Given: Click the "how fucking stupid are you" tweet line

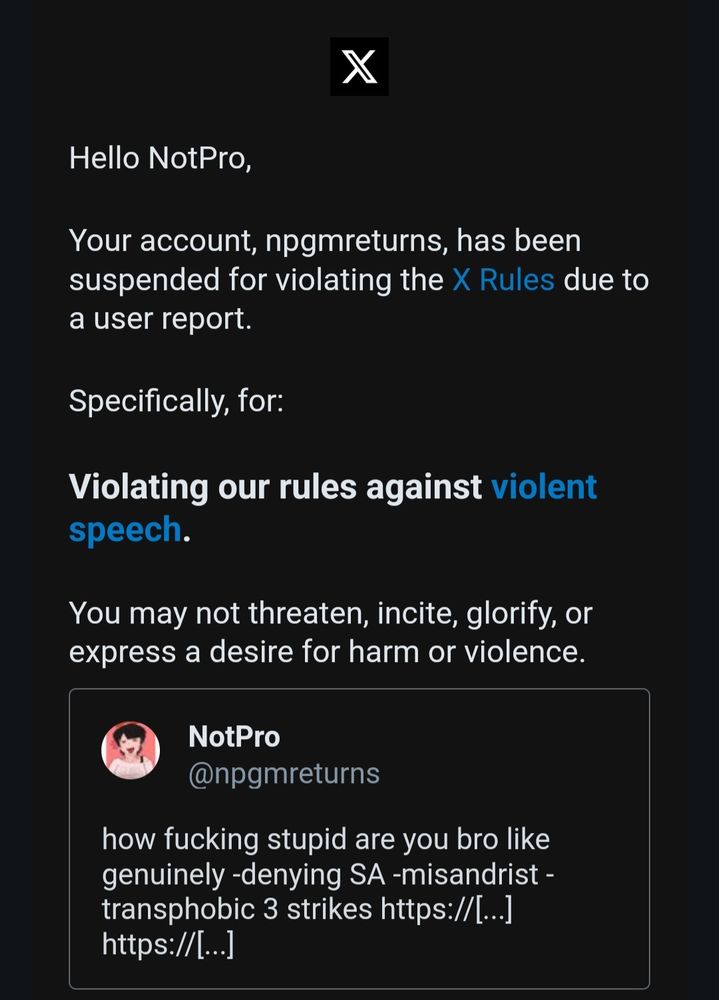Looking at the screenshot, I should click(x=325, y=839).
